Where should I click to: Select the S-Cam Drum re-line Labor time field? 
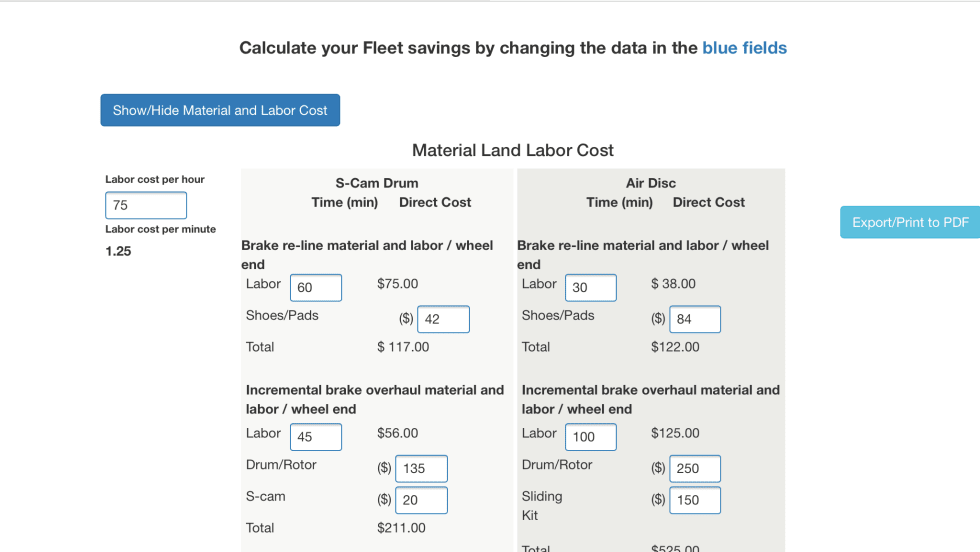tap(316, 288)
